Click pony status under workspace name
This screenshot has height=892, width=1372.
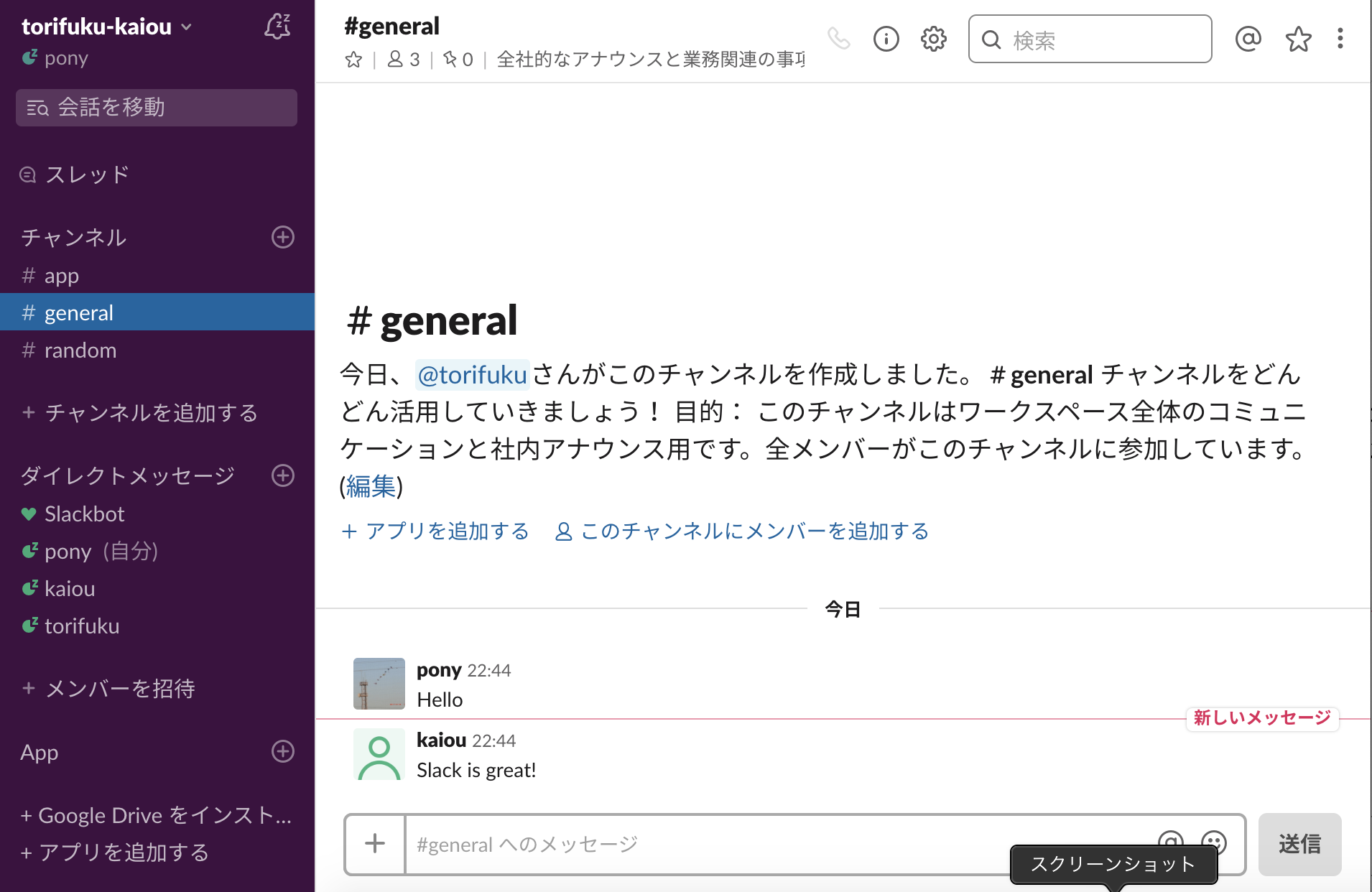55,58
